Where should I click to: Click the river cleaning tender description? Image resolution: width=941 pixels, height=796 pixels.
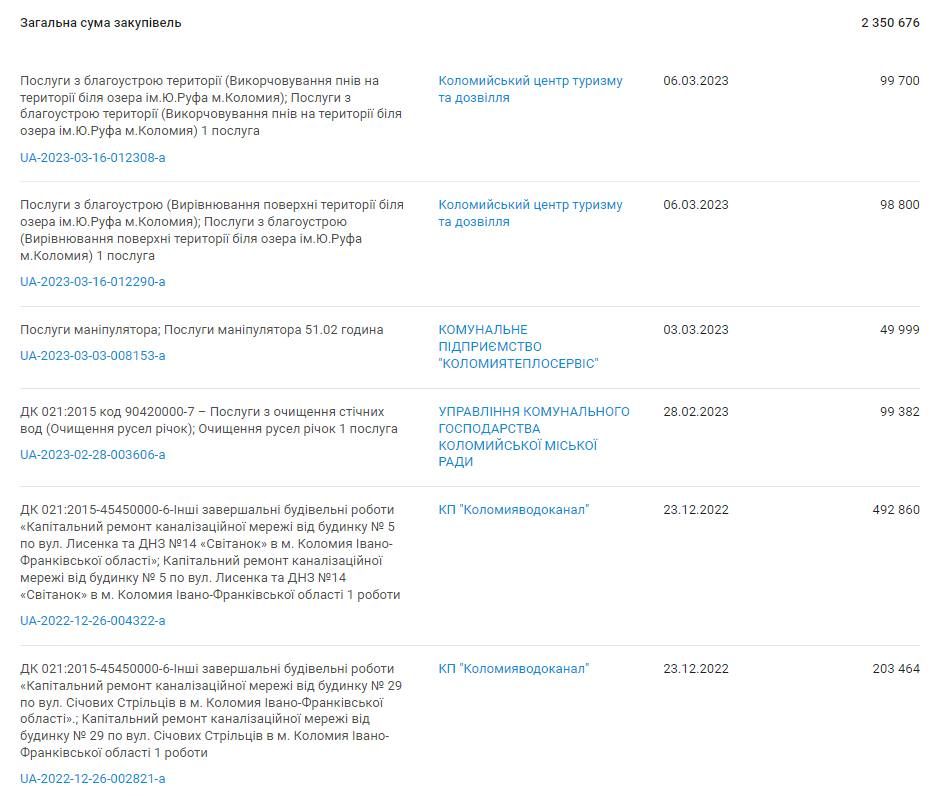click(x=209, y=420)
